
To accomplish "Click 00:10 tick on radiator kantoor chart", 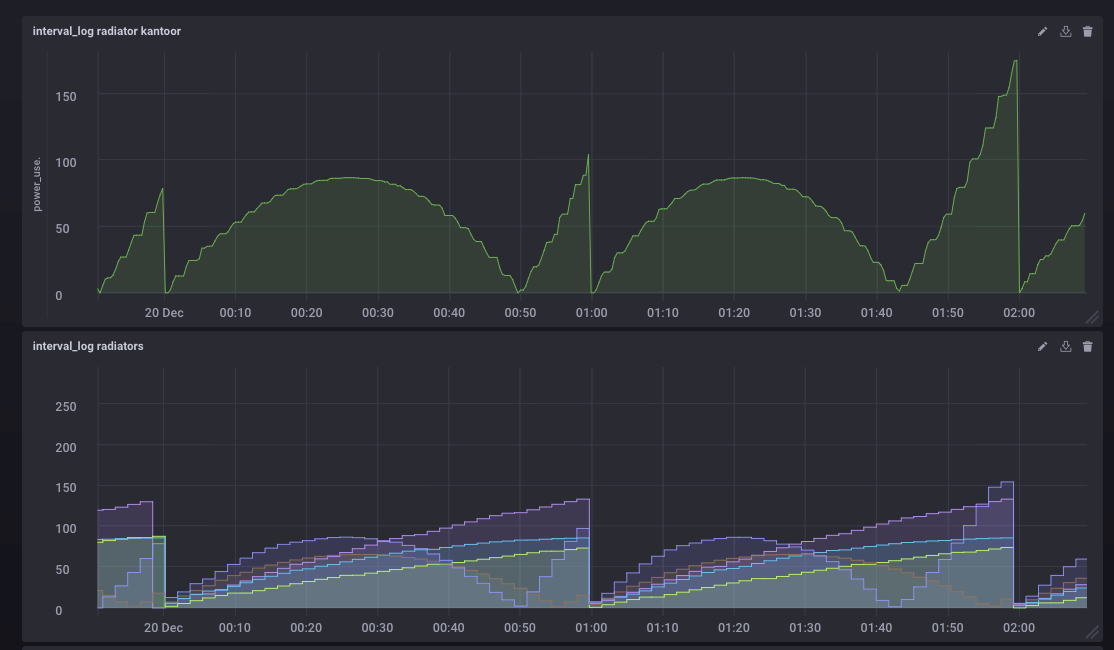I will tap(235, 313).
